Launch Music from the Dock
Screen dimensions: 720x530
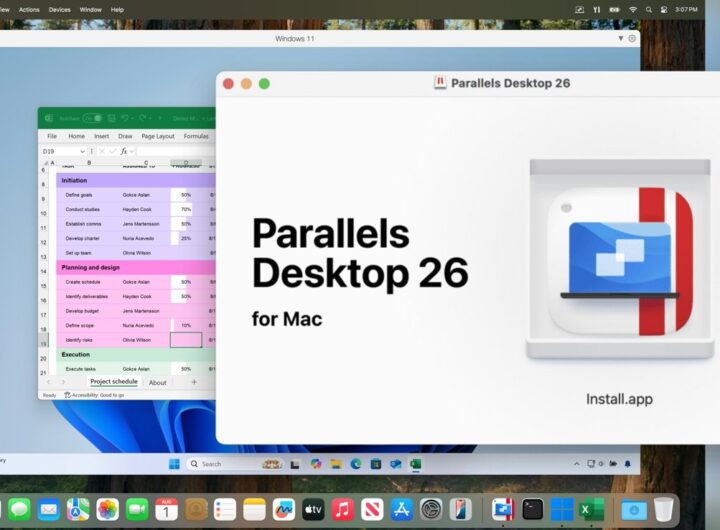tap(343, 509)
